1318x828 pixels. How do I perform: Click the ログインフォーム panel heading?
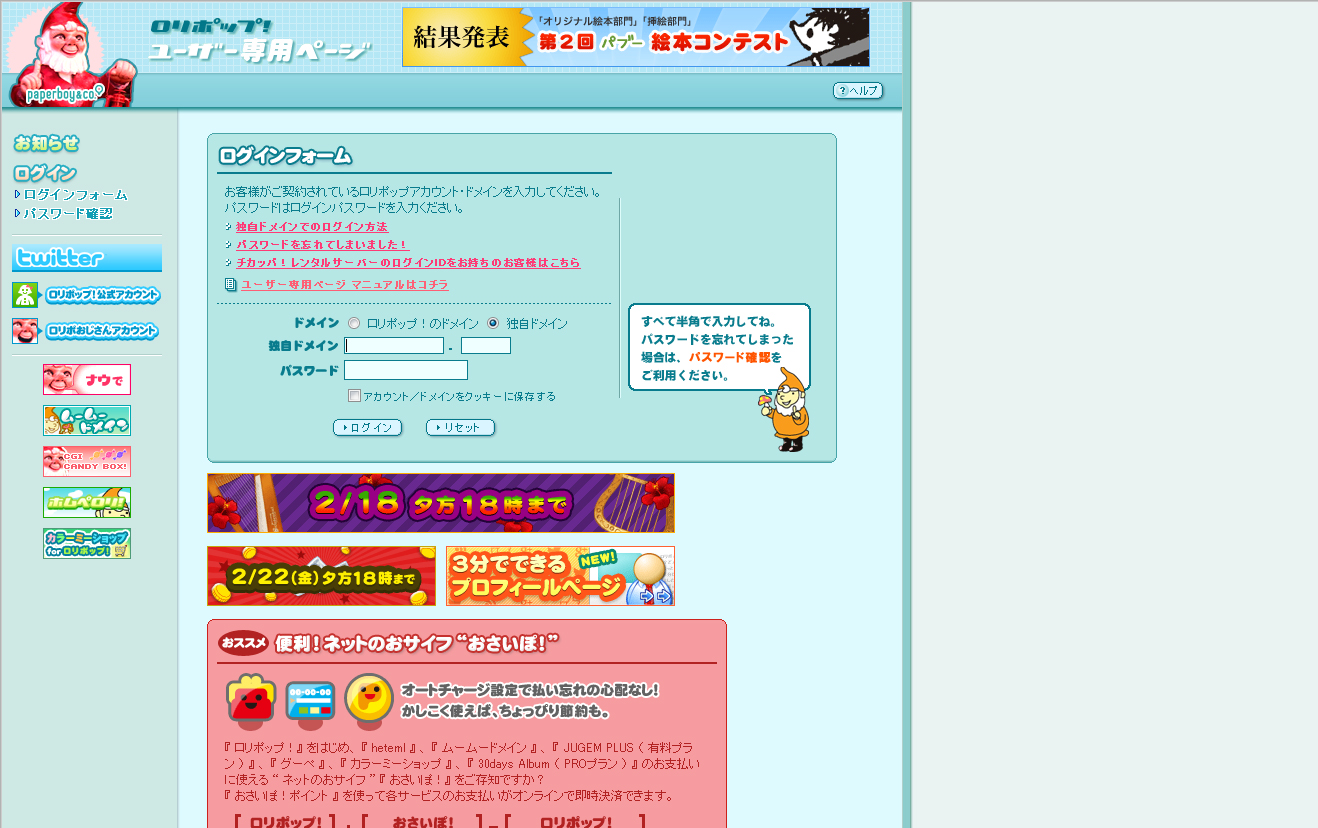point(286,156)
